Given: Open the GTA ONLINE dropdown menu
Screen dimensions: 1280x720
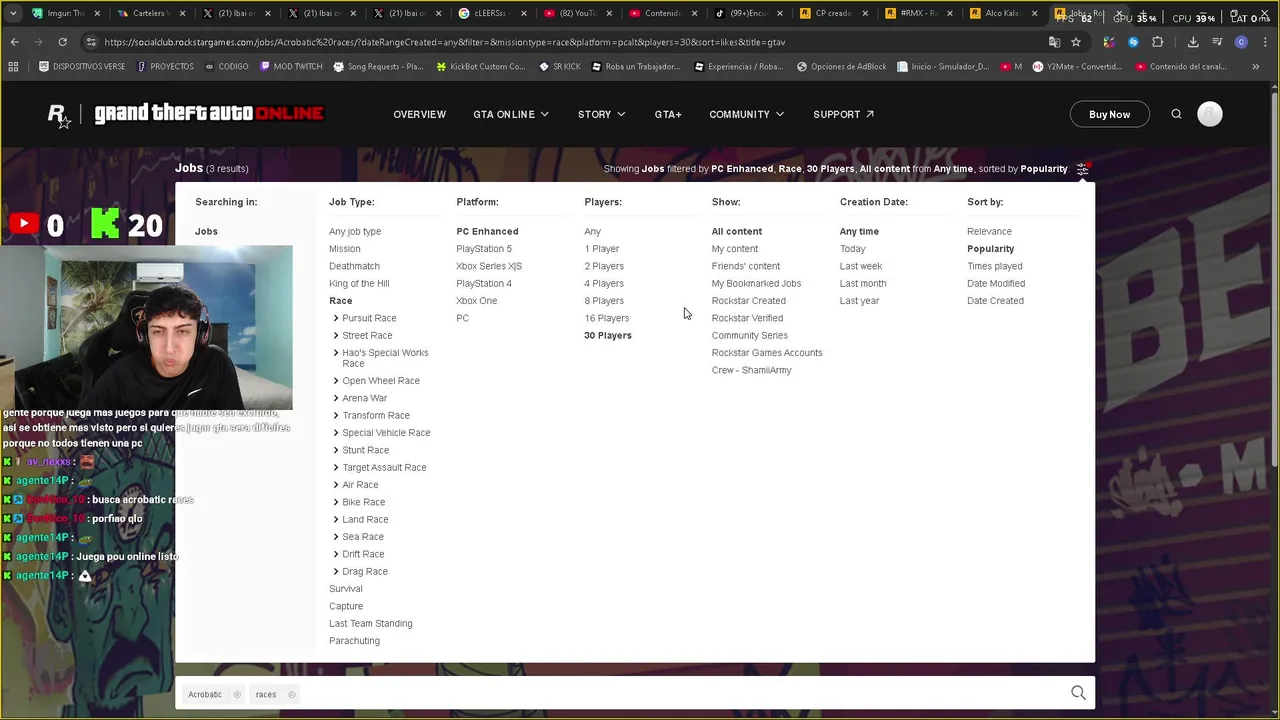Looking at the screenshot, I should pos(511,114).
